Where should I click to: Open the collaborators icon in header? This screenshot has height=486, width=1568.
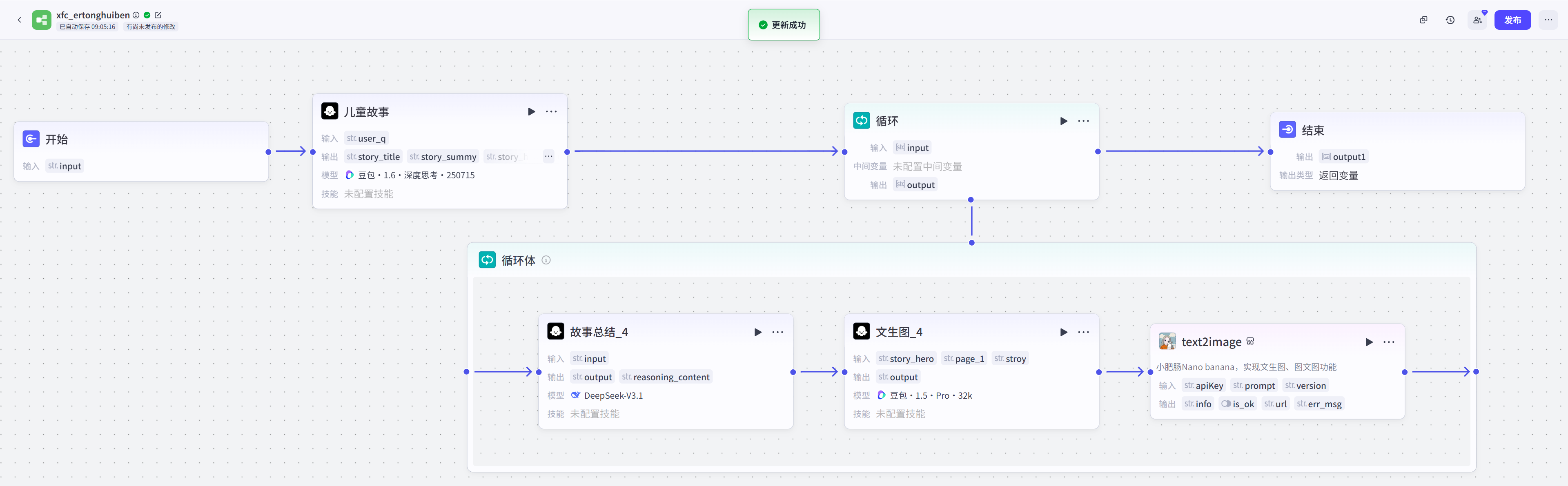[1477, 20]
